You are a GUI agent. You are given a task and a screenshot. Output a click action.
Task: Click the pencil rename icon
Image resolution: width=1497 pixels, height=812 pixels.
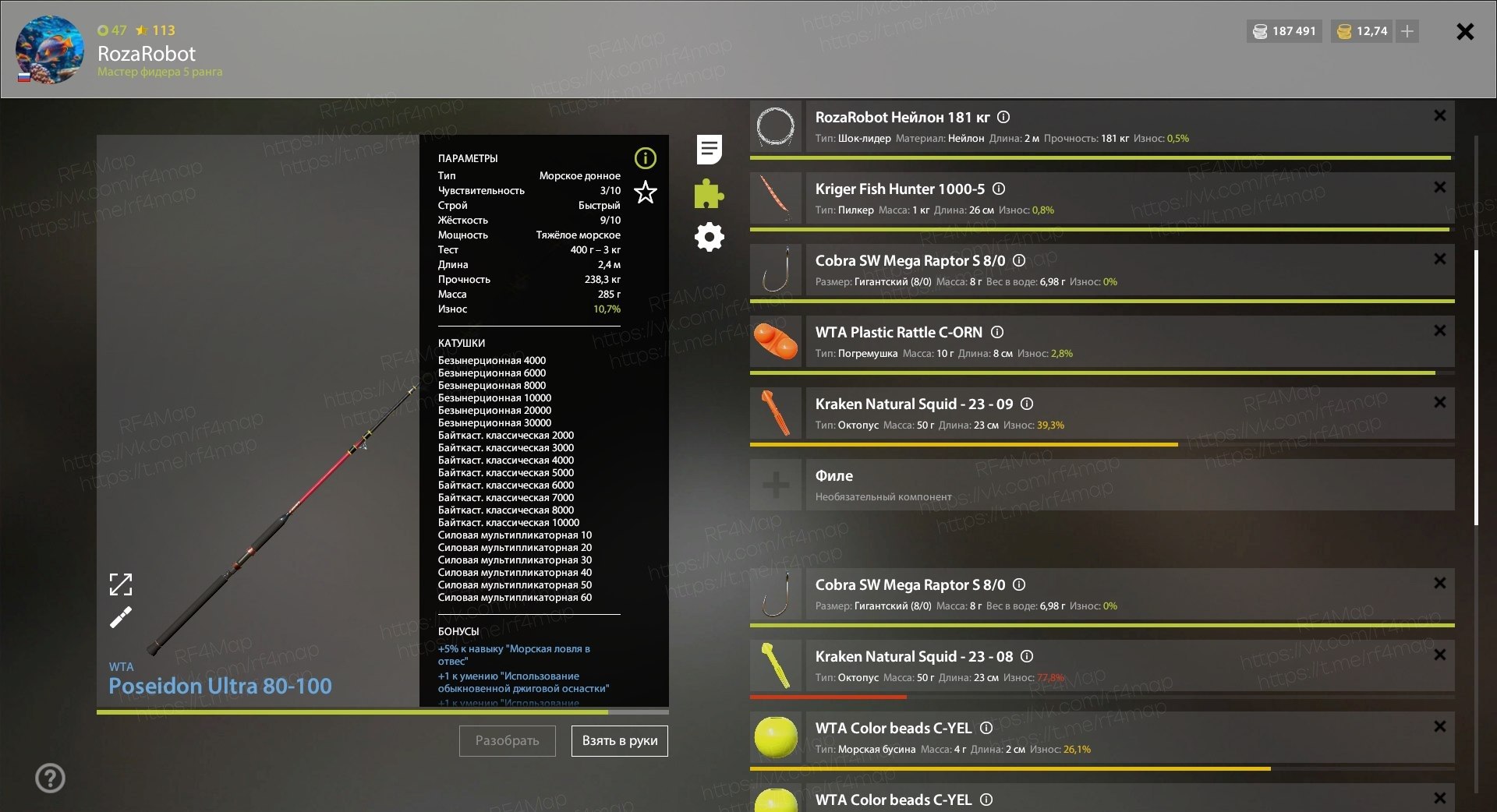[x=121, y=617]
